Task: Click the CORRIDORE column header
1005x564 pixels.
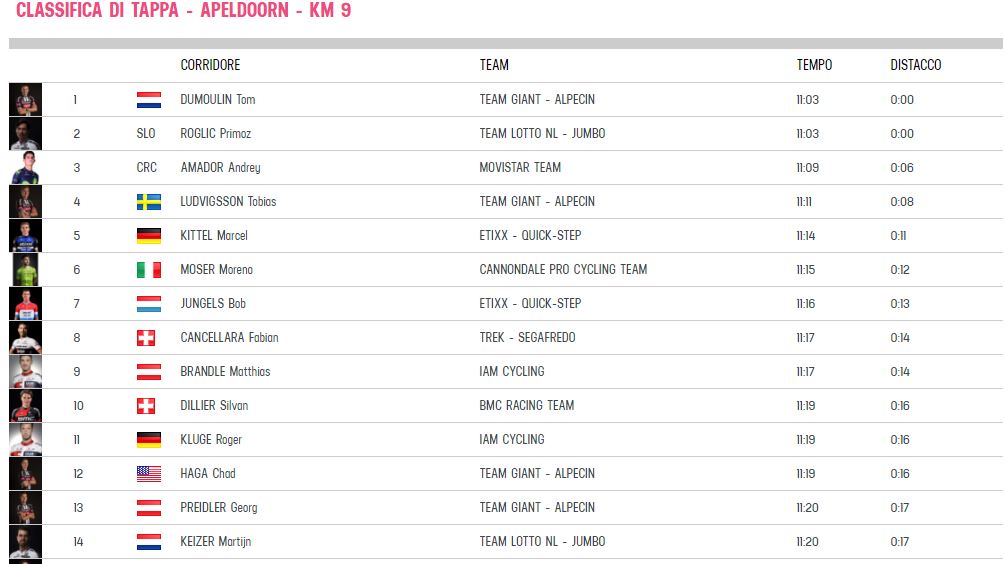Action: click(210, 65)
